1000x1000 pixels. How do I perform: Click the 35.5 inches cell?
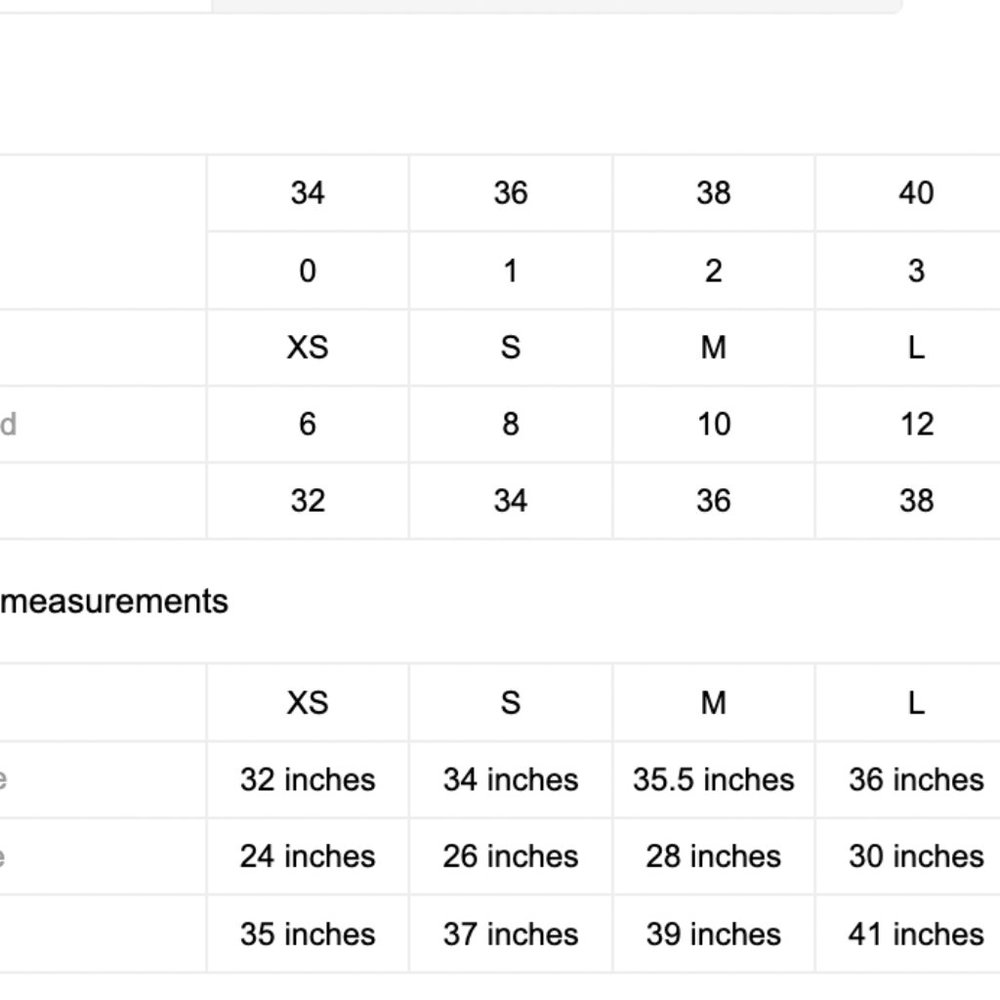[x=713, y=779]
